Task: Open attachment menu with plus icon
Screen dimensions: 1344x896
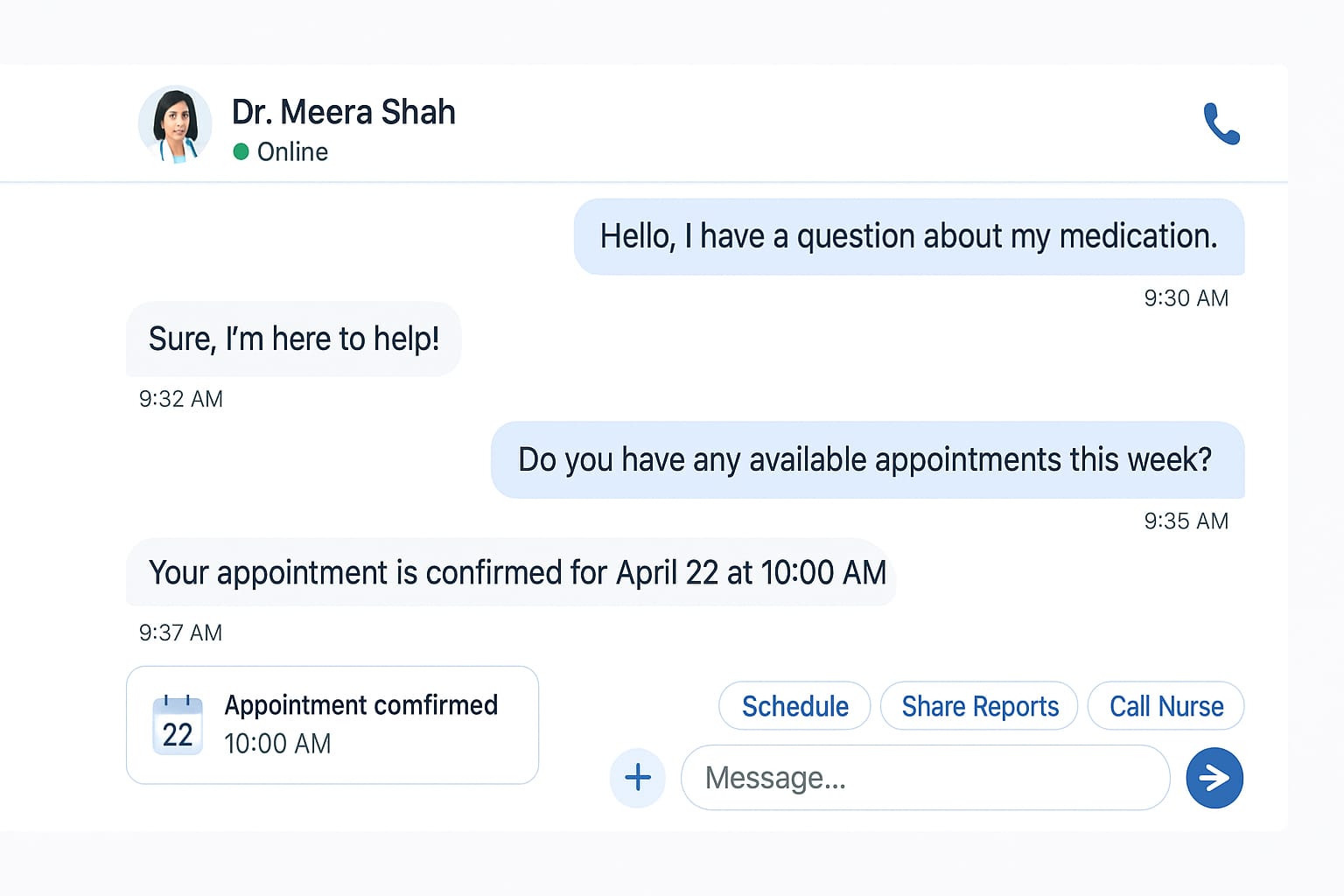Action: [x=638, y=778]
